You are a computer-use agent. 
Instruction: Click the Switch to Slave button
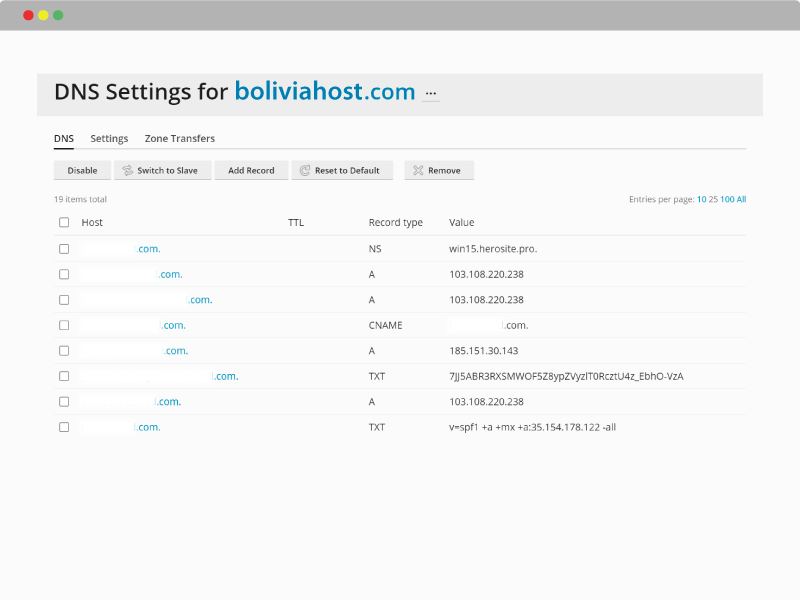(163, 170)
